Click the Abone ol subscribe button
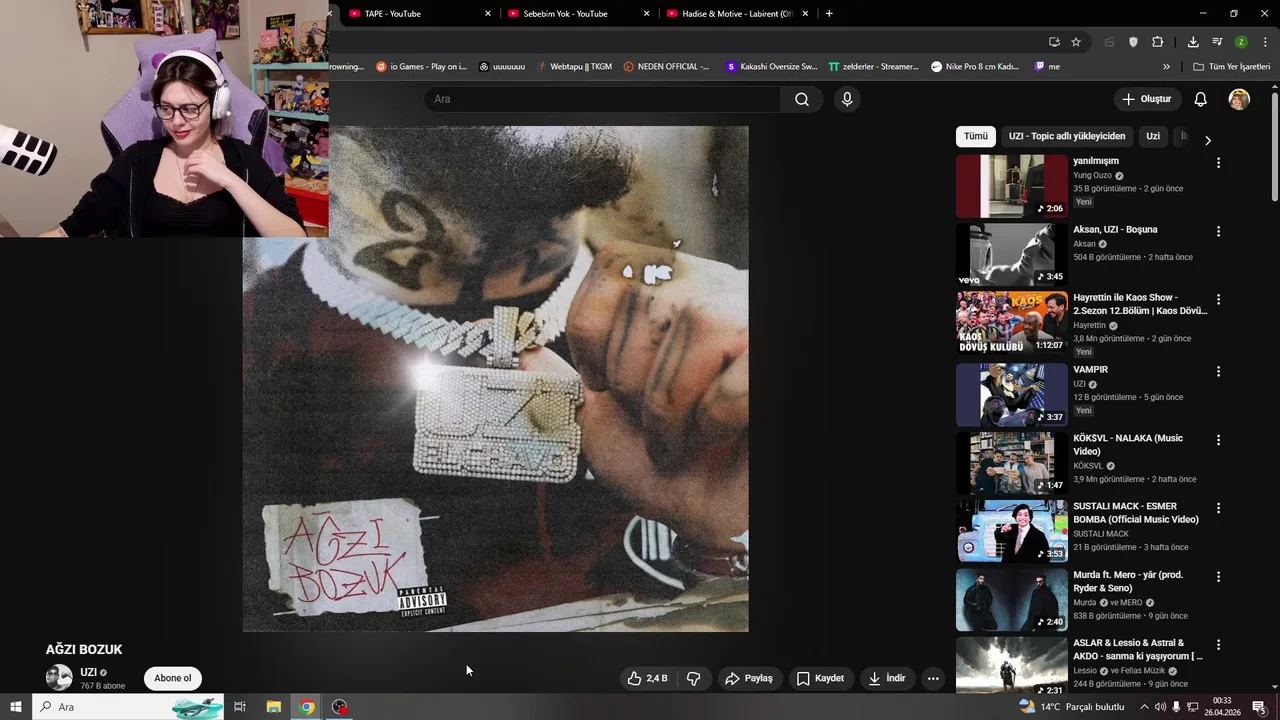Viewport: 1280px width, 720px height. coord(172,678)
